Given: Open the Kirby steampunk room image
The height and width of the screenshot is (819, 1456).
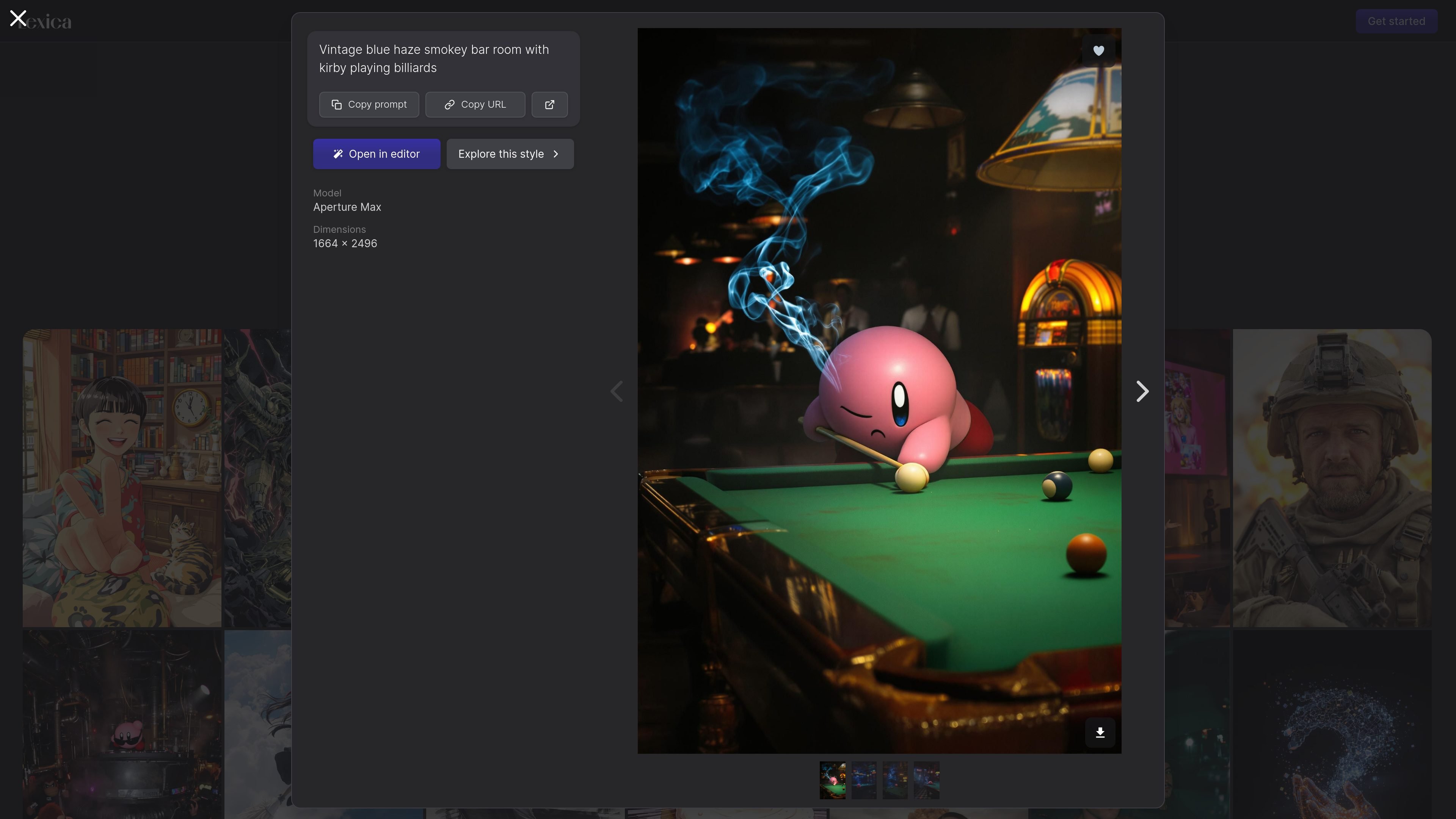Looking at the screenshot, I should [122, 725].
